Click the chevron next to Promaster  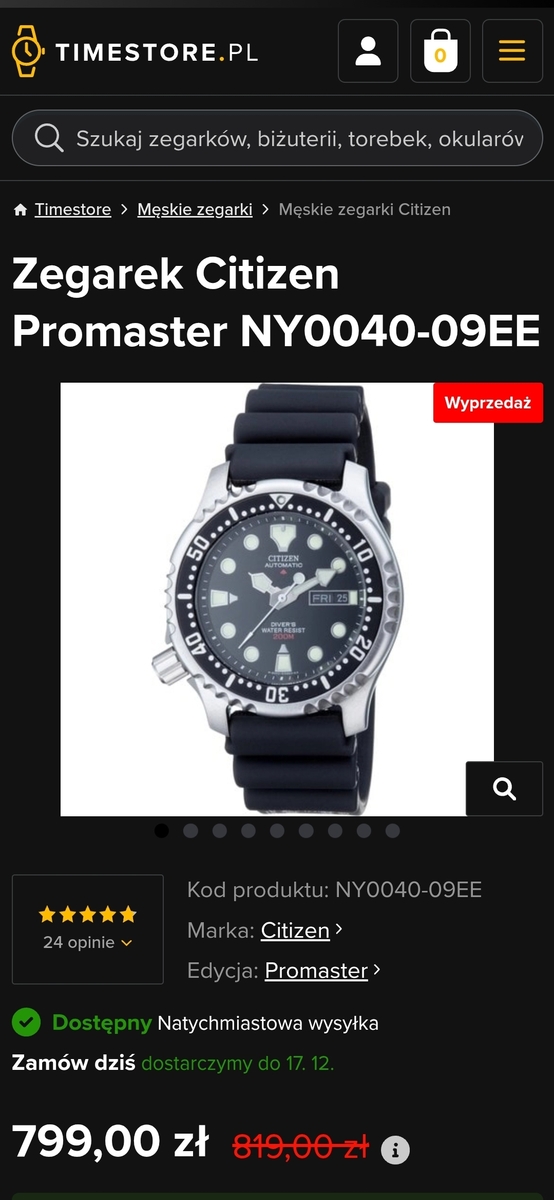click(377, 970)
